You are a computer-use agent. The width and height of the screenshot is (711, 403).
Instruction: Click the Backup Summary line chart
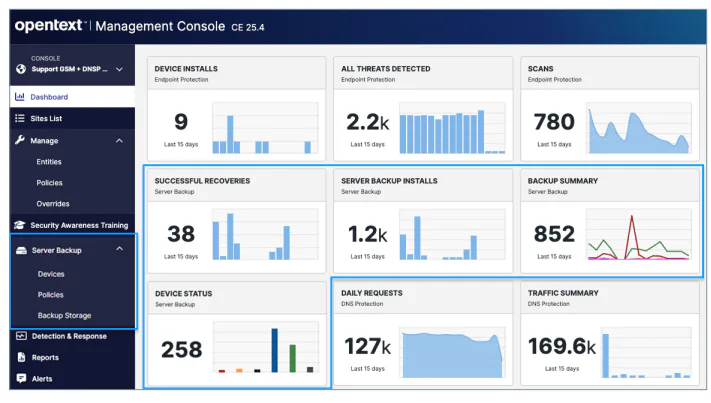[x=639, y=234]
